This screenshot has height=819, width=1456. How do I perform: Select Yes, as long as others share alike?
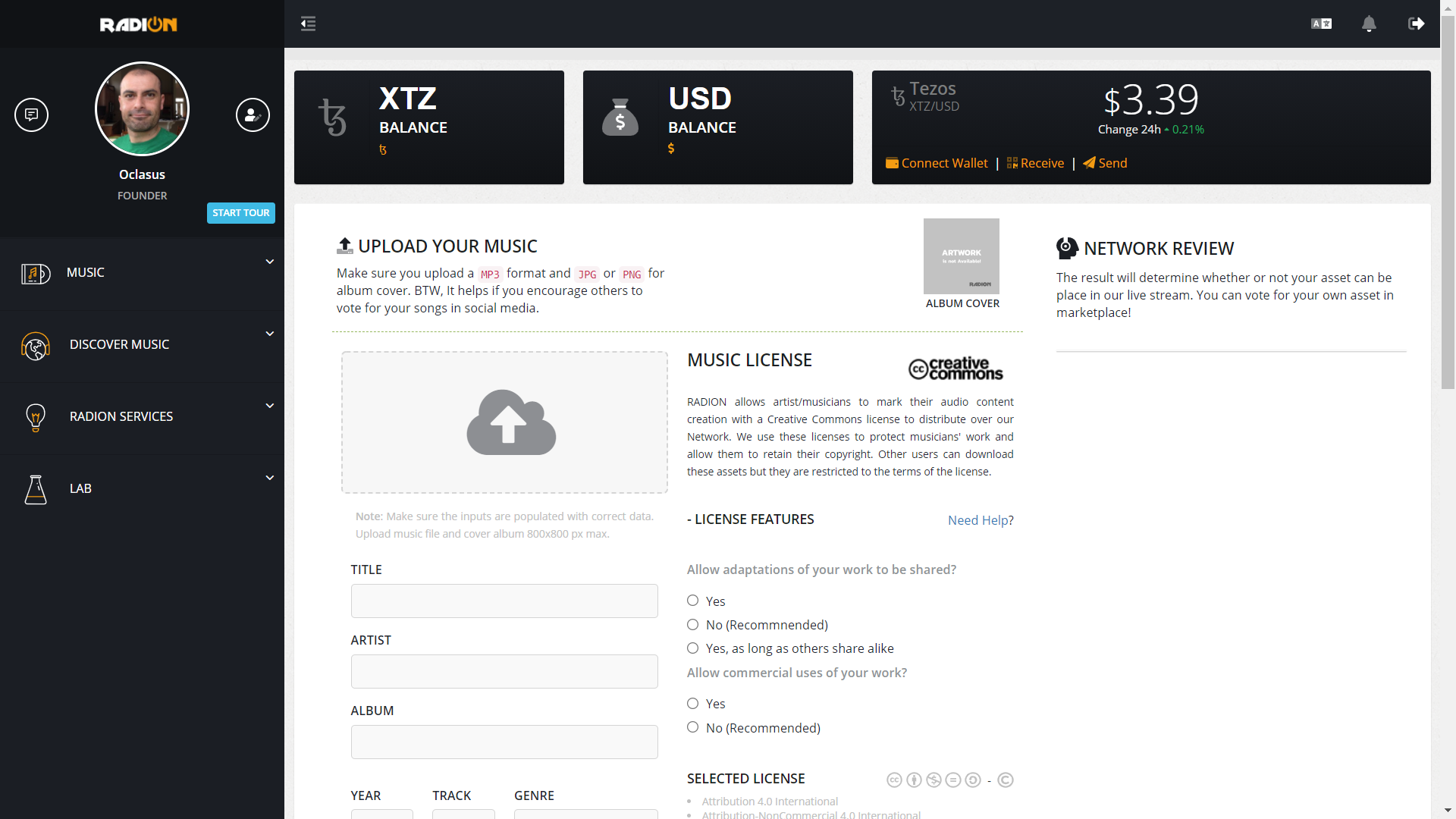tap(692, 648)
